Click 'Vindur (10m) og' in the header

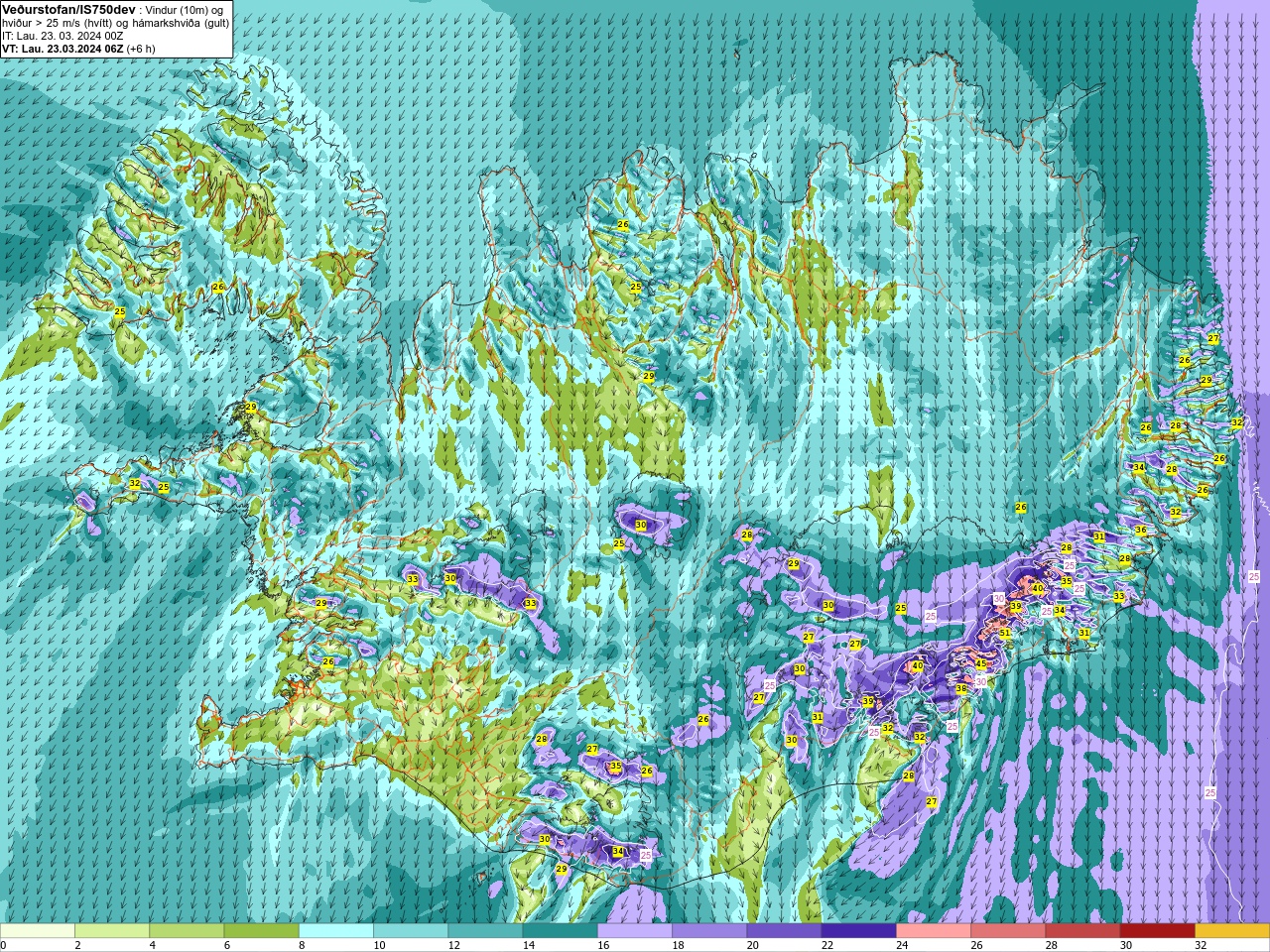click(184, 9)
